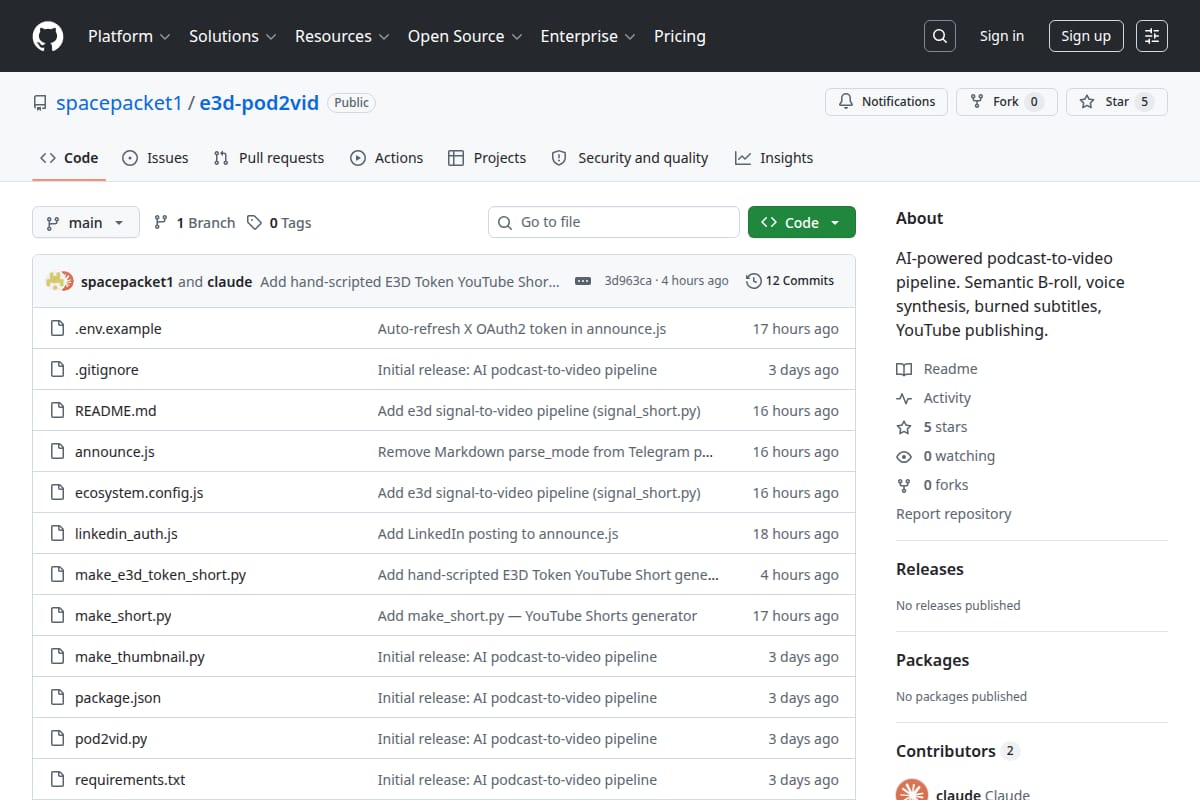Expand the Open Source menu
The height and width of the screenshot is (800, 1200).
pos(465,36)
